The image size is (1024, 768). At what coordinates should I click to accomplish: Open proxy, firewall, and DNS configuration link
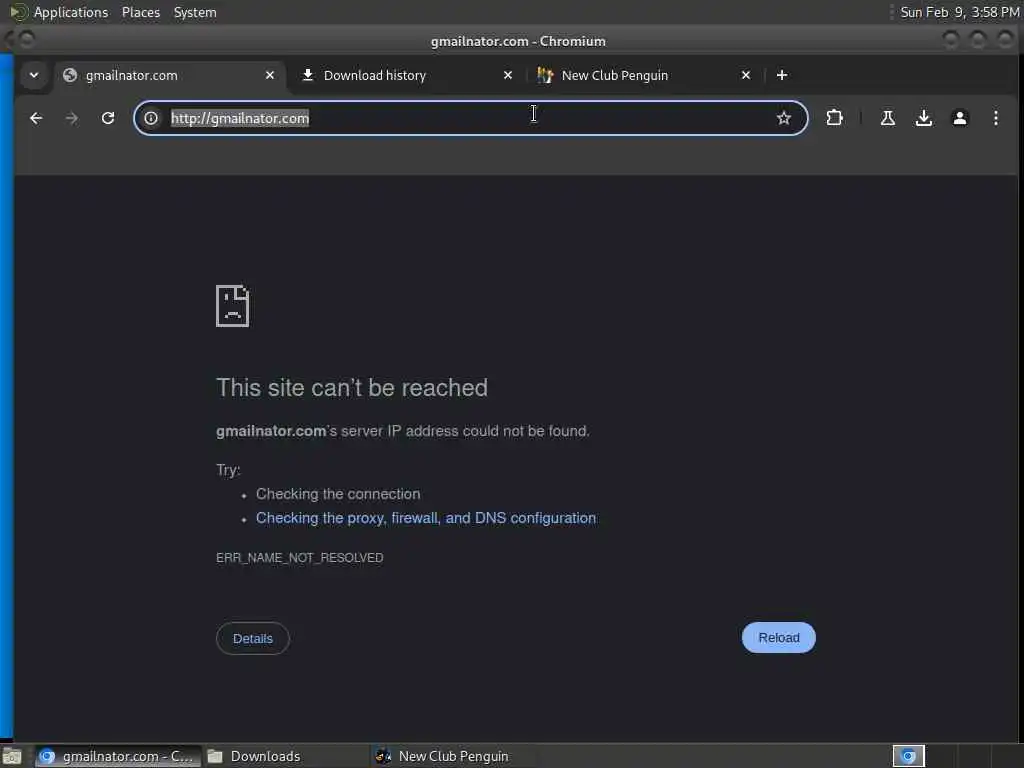(x=426, y=518)
